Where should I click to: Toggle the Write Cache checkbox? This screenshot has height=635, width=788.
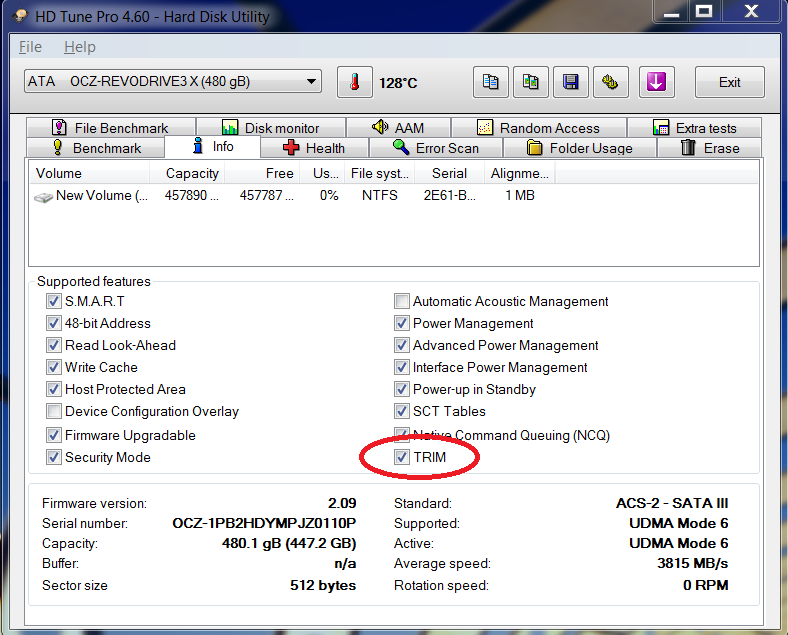point(54,367)
